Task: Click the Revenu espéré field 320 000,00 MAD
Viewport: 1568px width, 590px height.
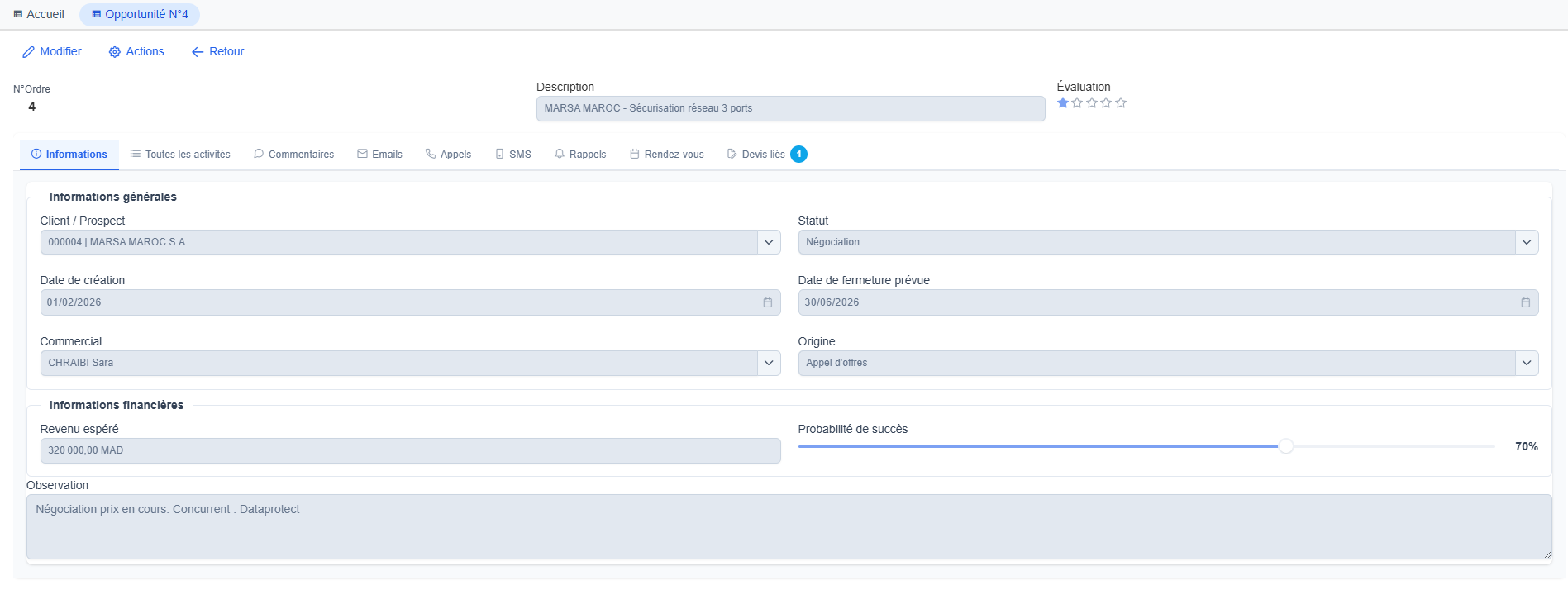Action: 410,450
